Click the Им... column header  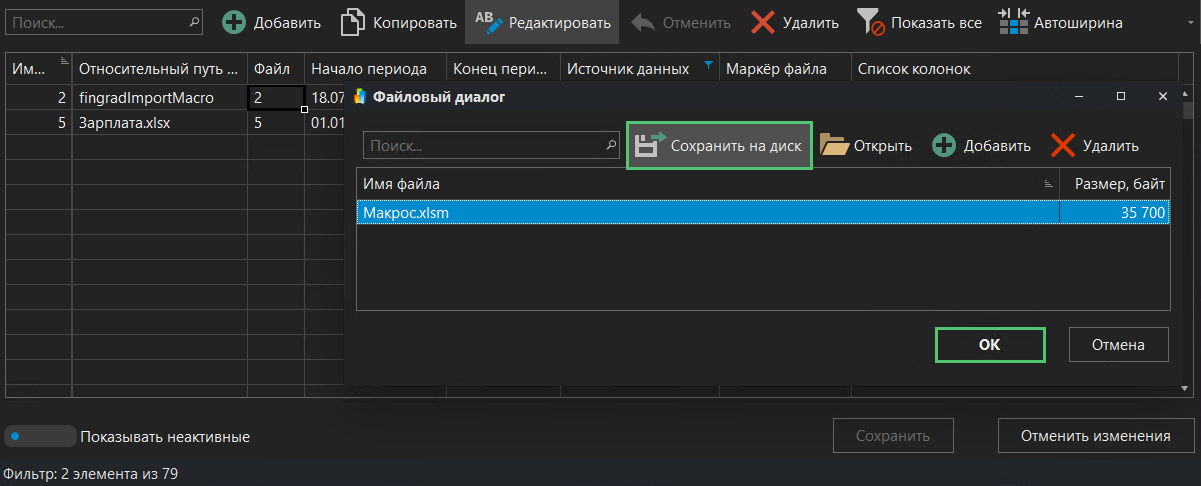[x=38, y=69]
